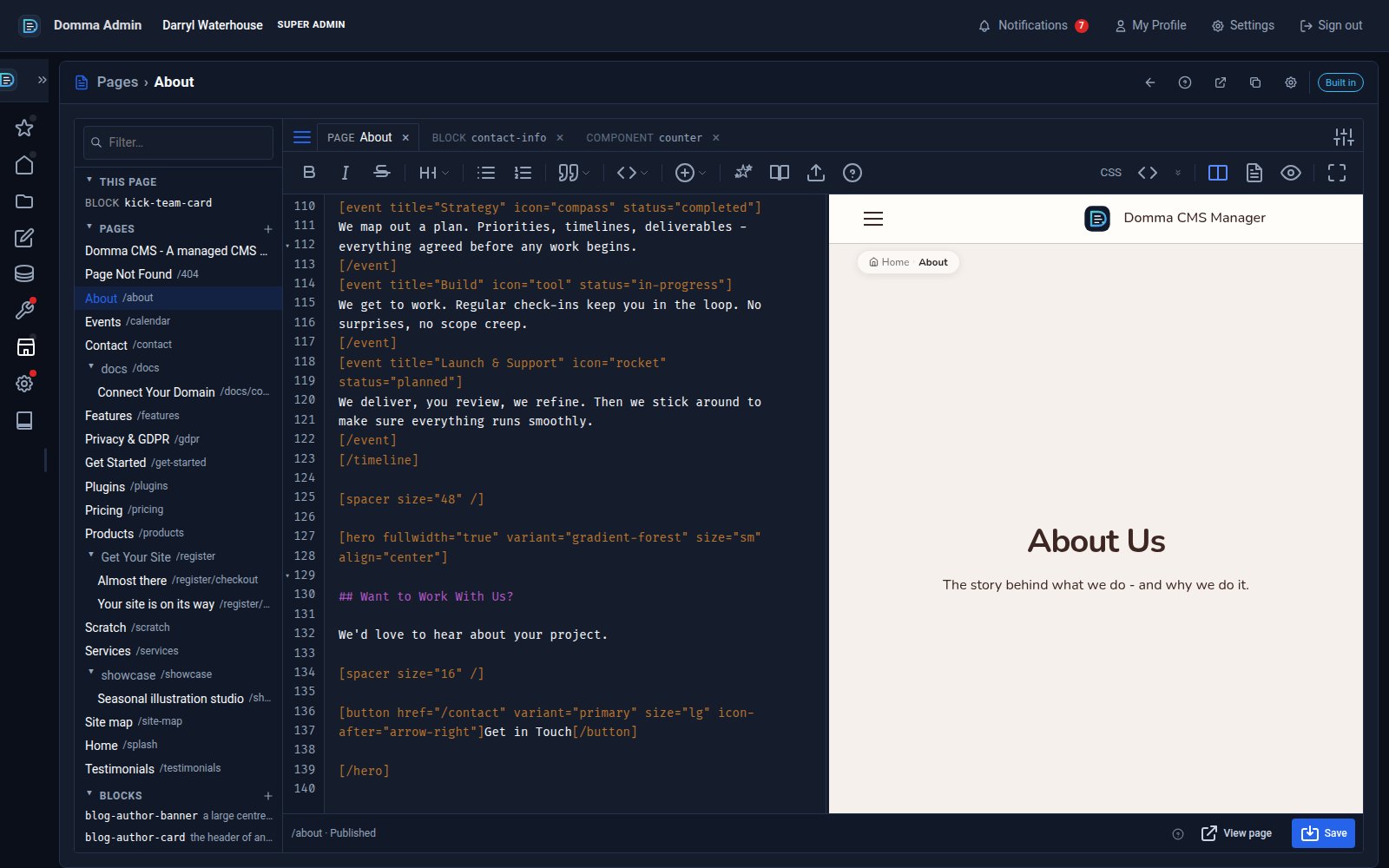Add a new page with the plus icon
Viewport: 1389px width, 868px height.
tap(268, 229)
